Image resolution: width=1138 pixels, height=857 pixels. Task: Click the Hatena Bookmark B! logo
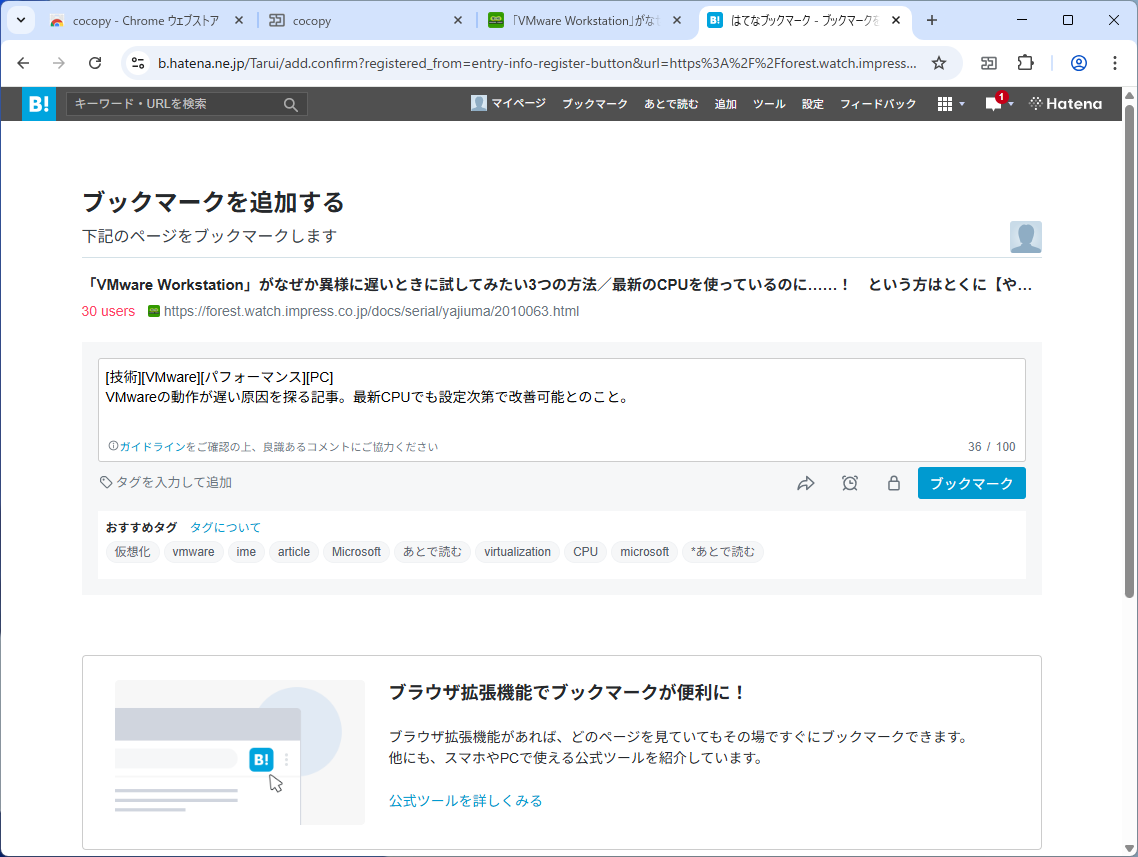[38, 103]
